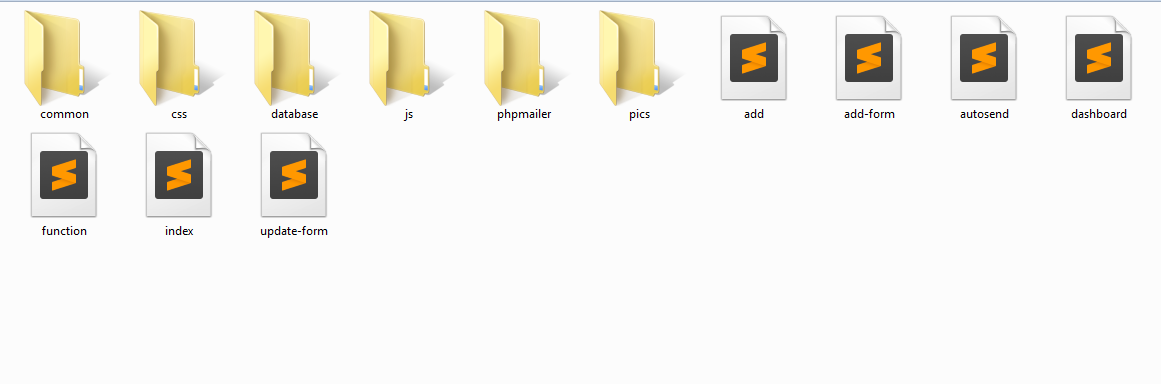Screen dimensions: 1161x384
Task: Select the function Sublime file icon
Action: [x=64, y=175]
